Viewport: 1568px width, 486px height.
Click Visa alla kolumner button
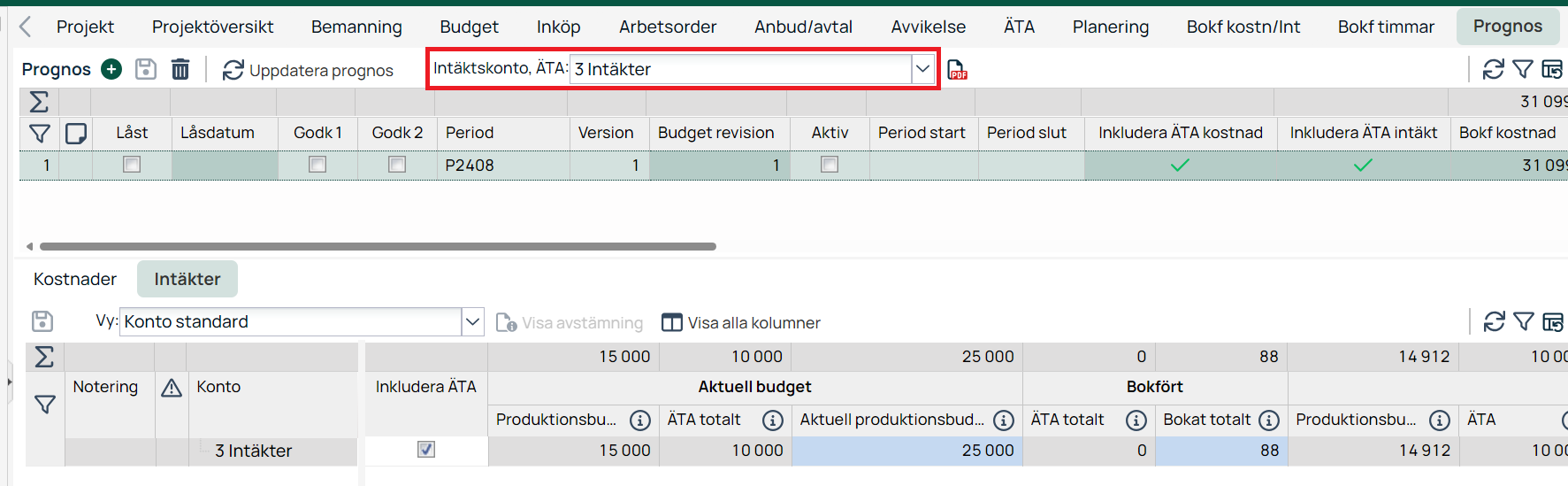pos(741,322)
